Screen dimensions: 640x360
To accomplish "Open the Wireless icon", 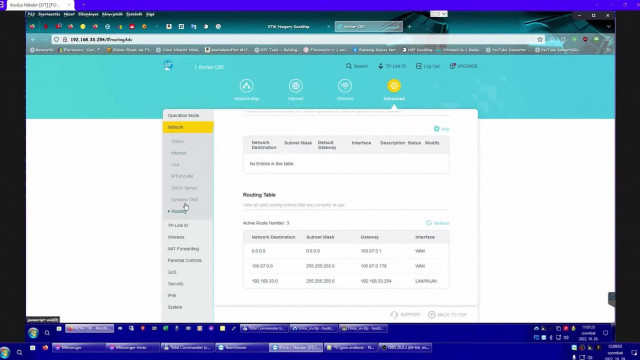I will pyautogui.click(x=345, y=86).
